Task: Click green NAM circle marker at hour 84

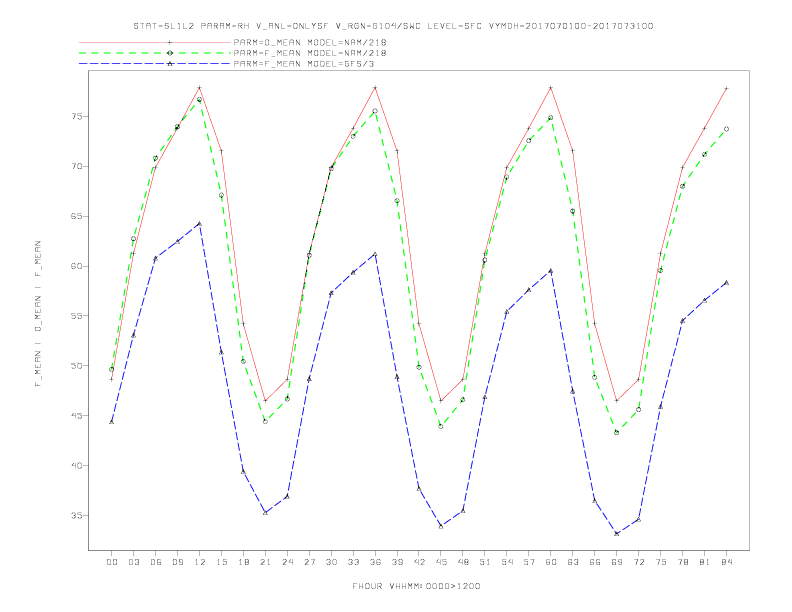Action: click(x=727, y=129)
